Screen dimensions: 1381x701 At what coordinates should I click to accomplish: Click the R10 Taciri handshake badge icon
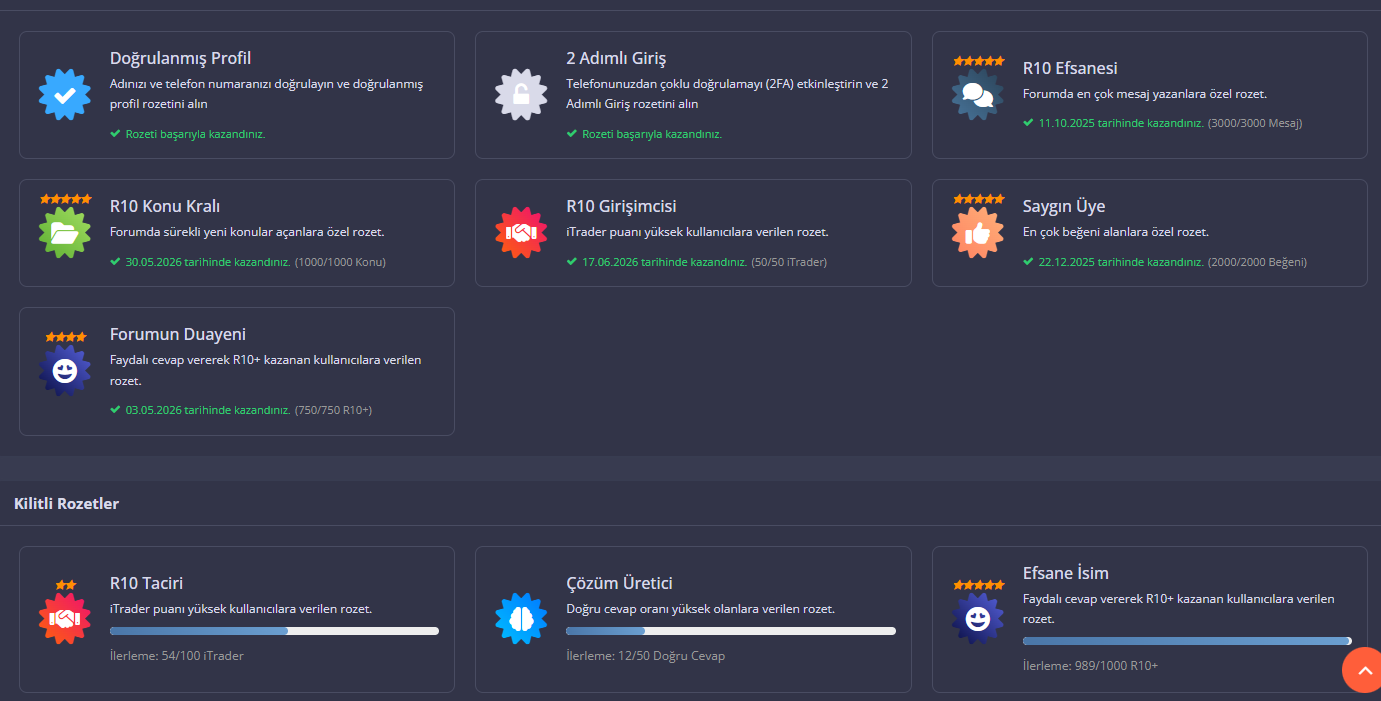65,619
